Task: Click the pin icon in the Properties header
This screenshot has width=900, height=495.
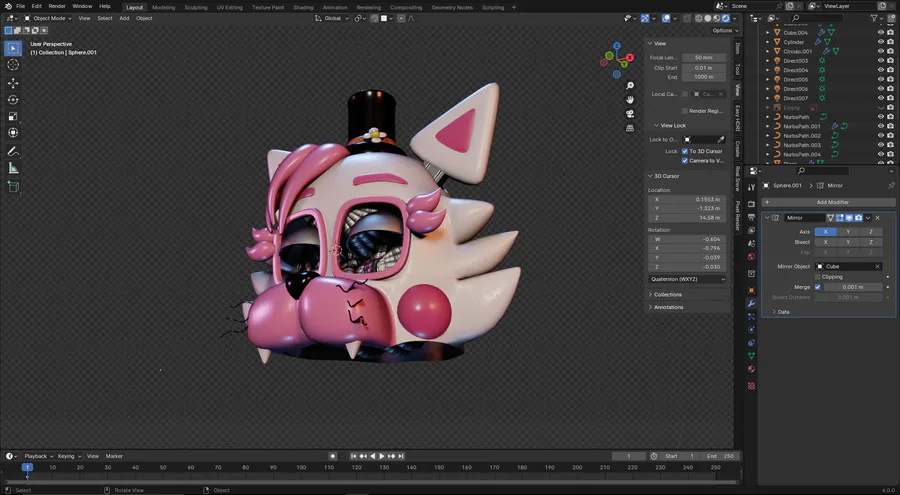Action: point(891,185)
